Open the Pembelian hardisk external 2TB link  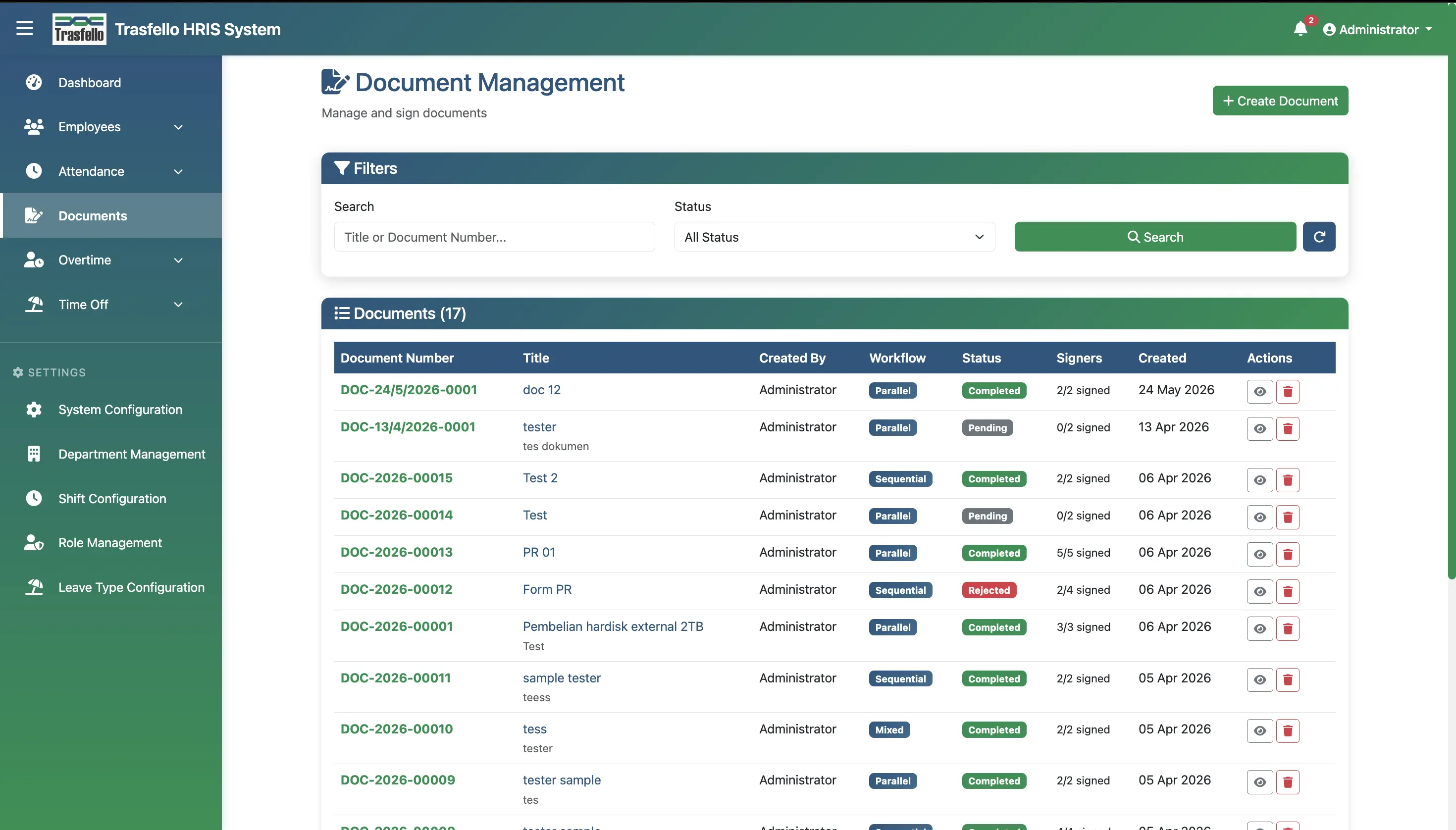[x=613, y=626]
